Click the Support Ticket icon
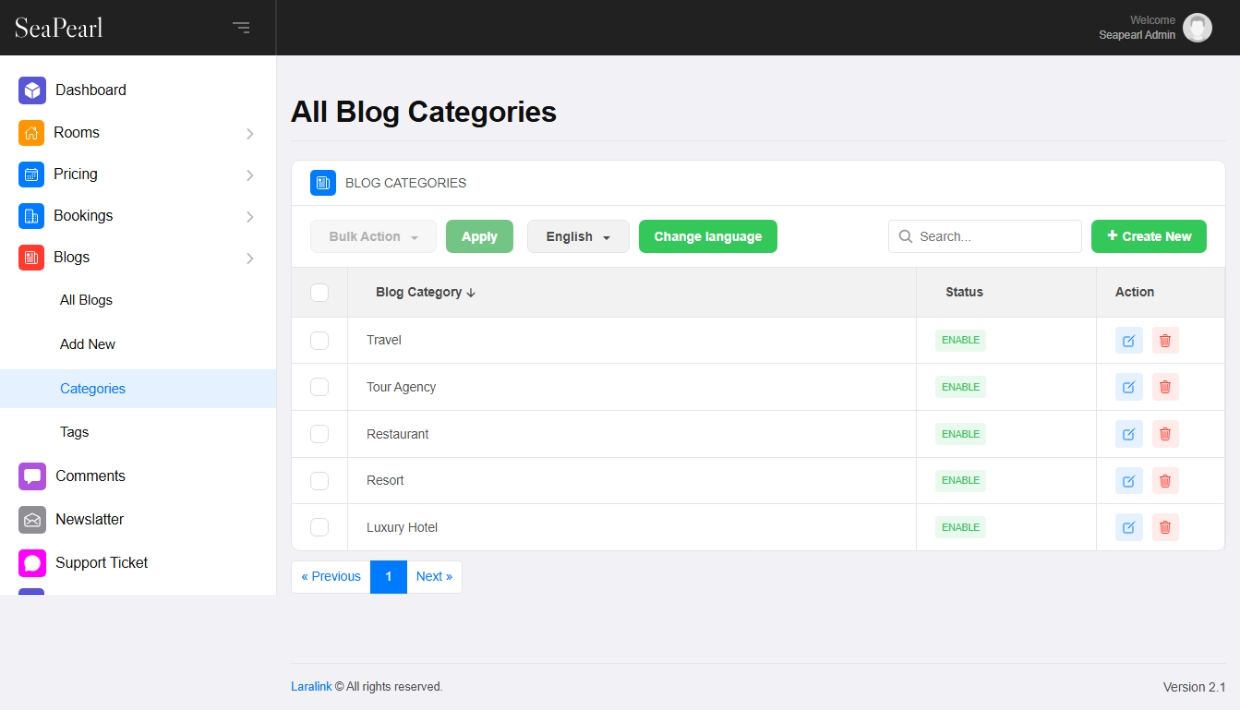1240x710 pixels. tap(32, 563)
